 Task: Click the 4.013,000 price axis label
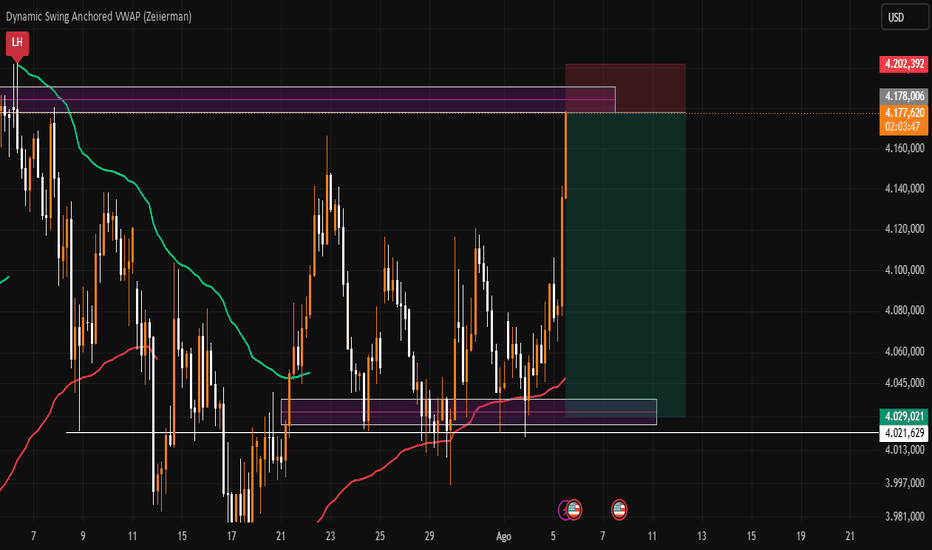(904, 450)
